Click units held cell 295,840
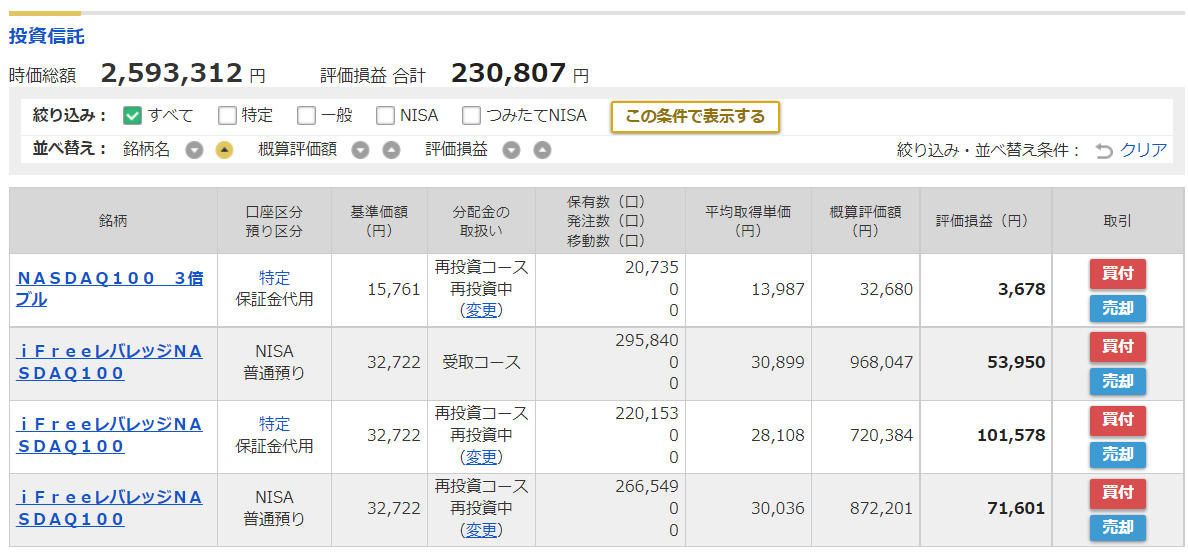 coord(646,340)
